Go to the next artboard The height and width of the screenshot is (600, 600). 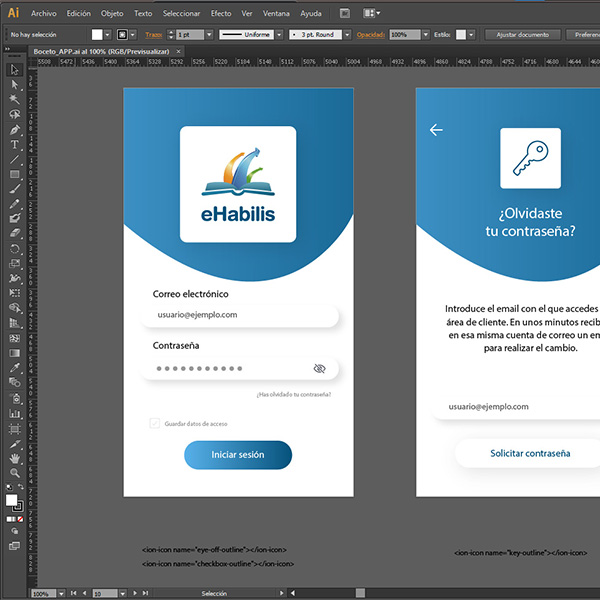pos(135,593)
